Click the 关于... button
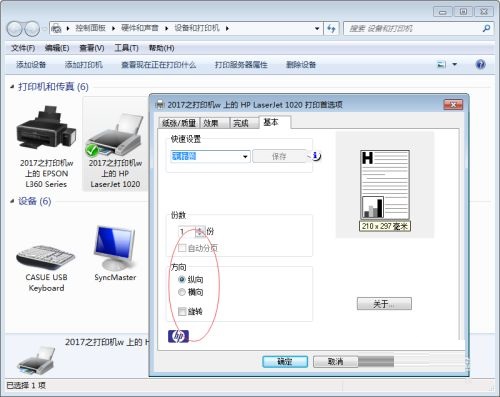 384,304
